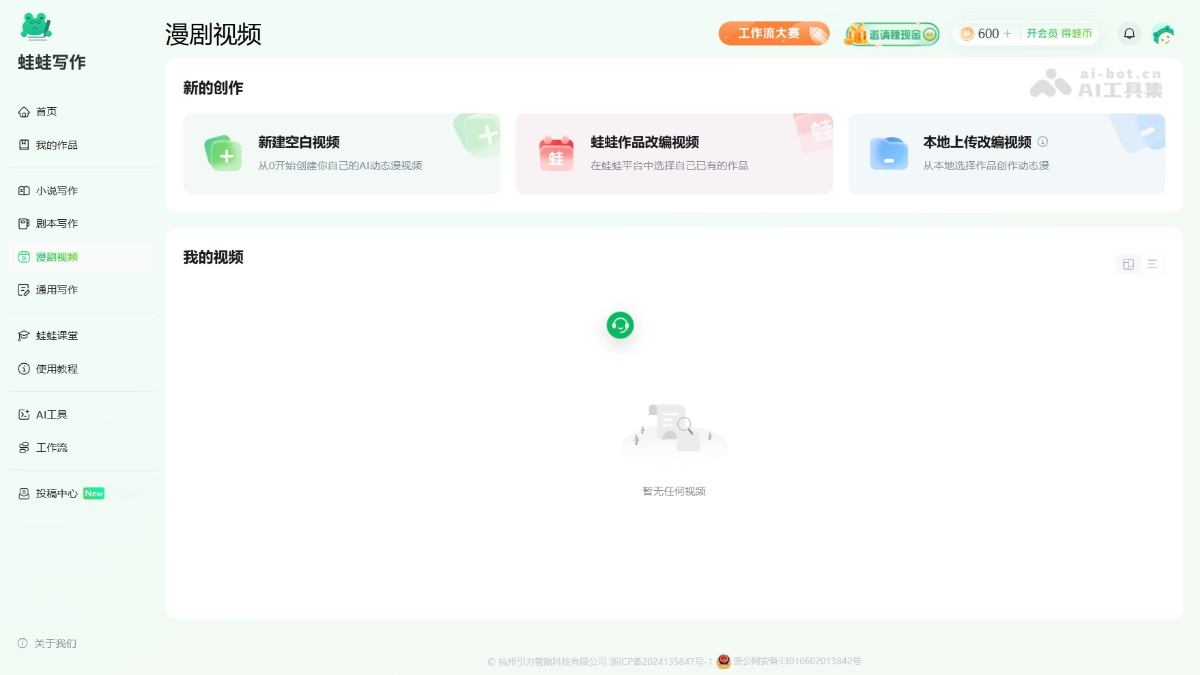
Task: Open the green customer service headset button
Action: (620, 325)
